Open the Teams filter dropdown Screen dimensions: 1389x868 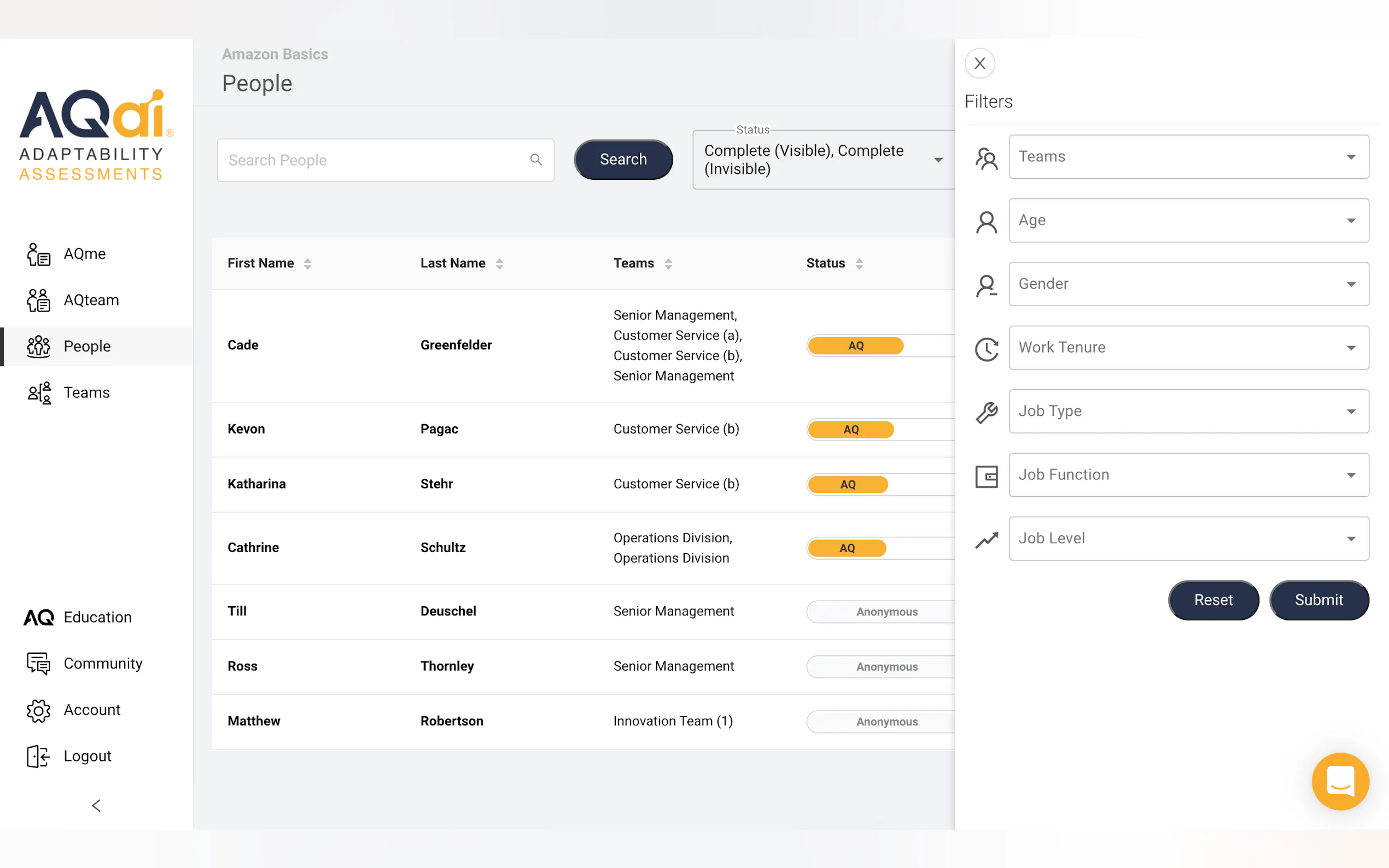[x=1188, y=157]
